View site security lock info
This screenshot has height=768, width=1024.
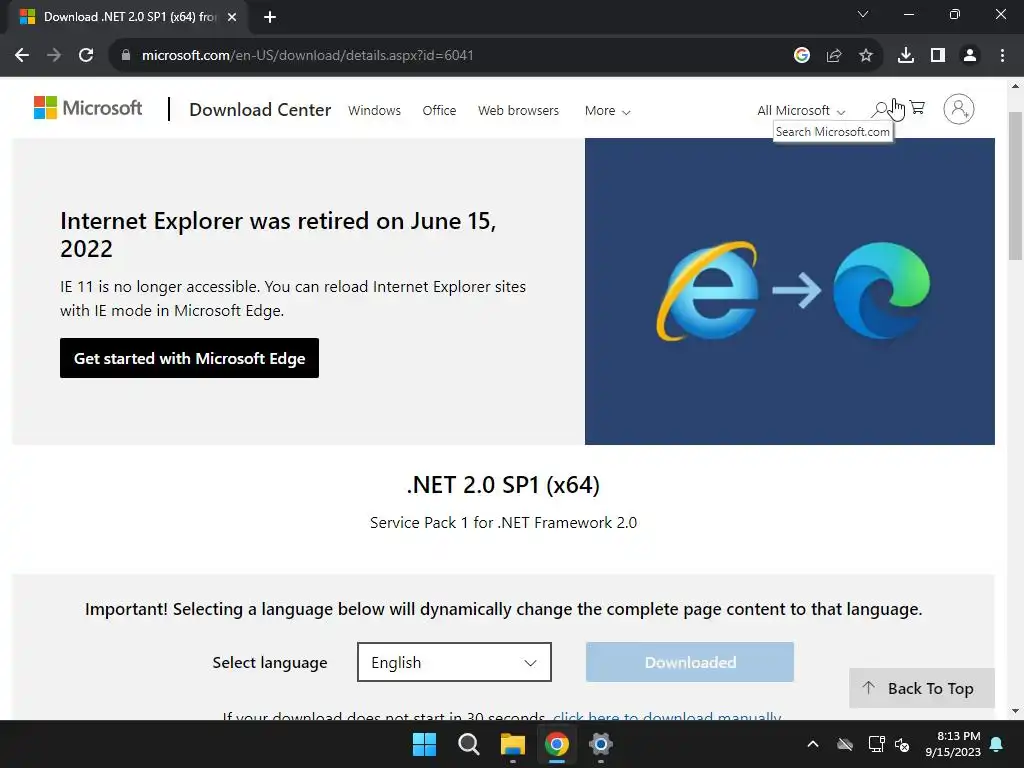click(126, 56)
